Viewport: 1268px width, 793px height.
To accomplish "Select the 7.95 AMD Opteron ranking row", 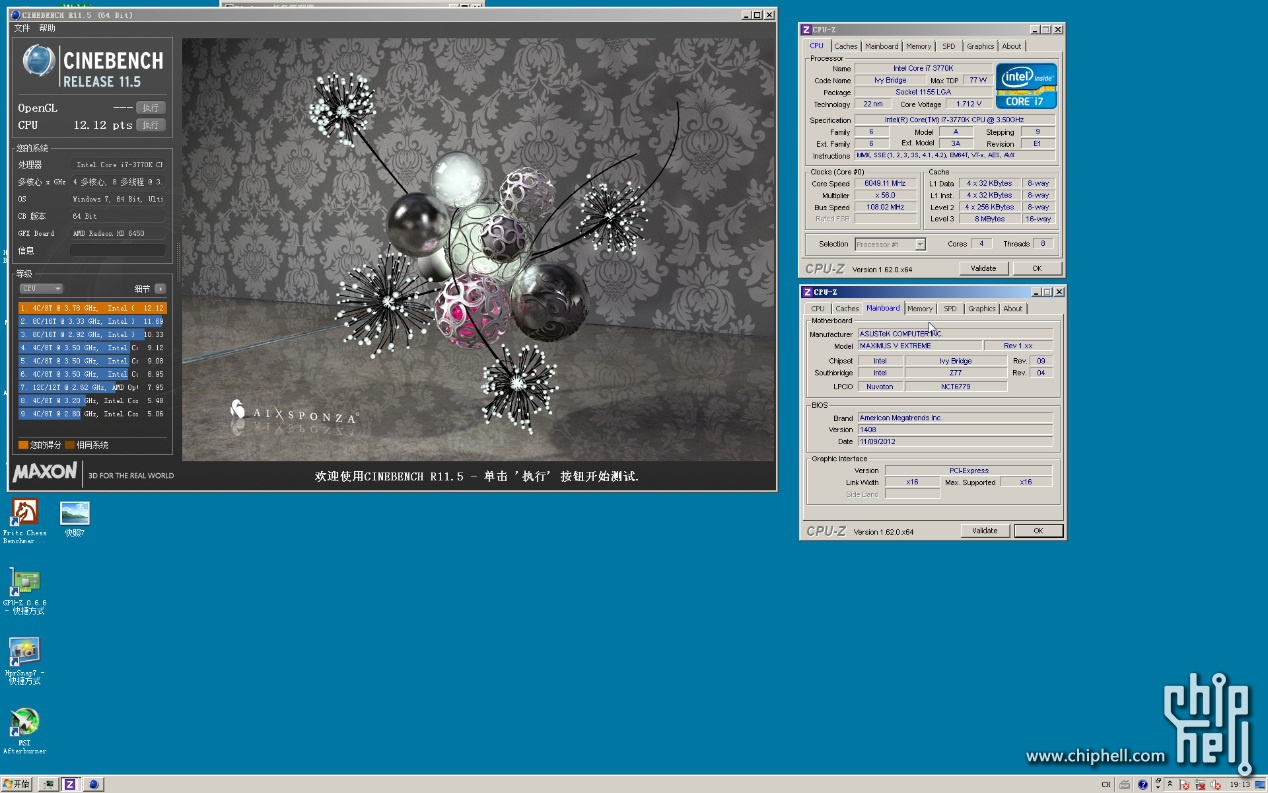I will [92, 386].
